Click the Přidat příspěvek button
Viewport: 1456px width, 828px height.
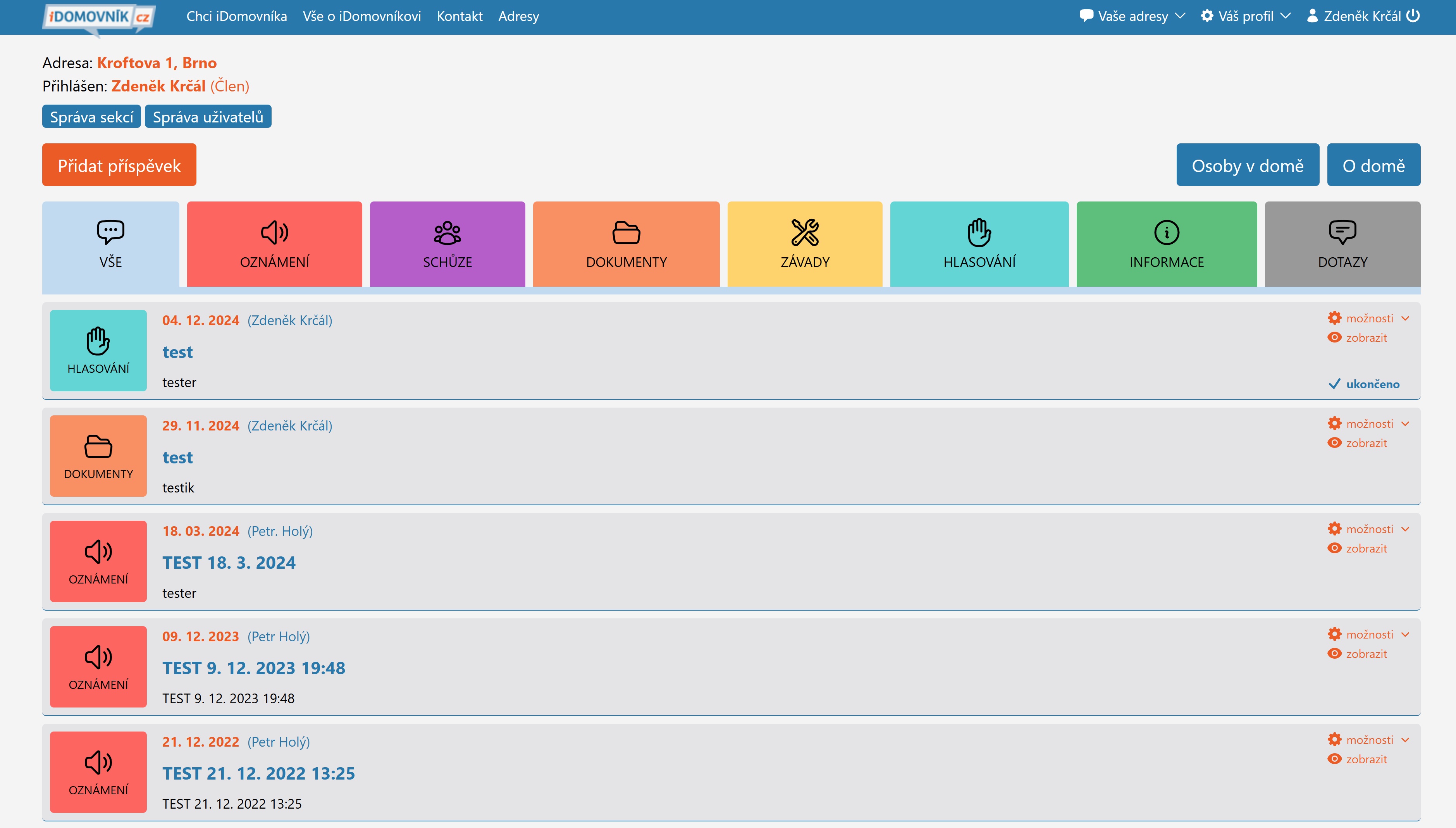click(x=119, y=165)
